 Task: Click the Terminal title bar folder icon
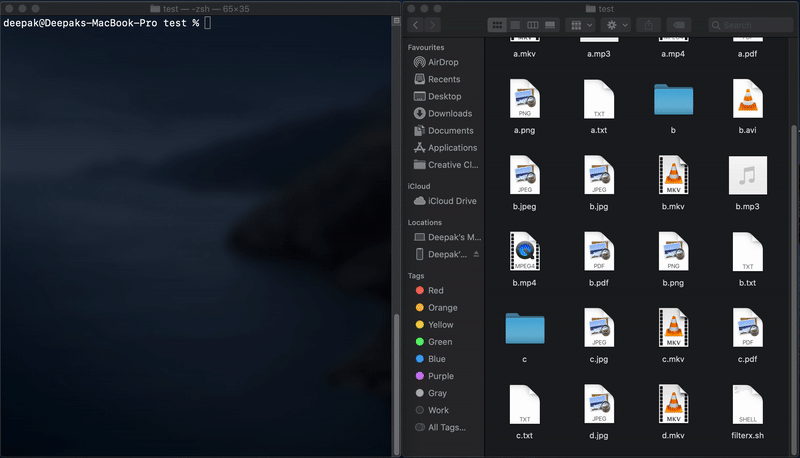(x=155, y=9)
